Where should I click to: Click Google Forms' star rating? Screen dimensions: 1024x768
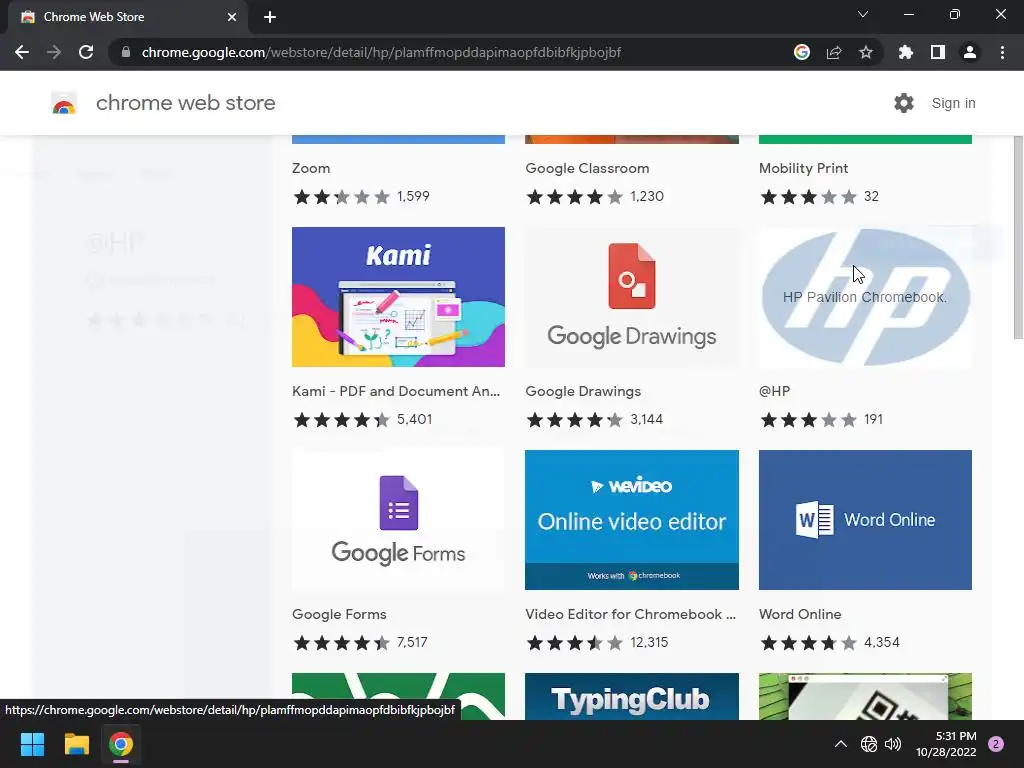[x=342, y=643]
